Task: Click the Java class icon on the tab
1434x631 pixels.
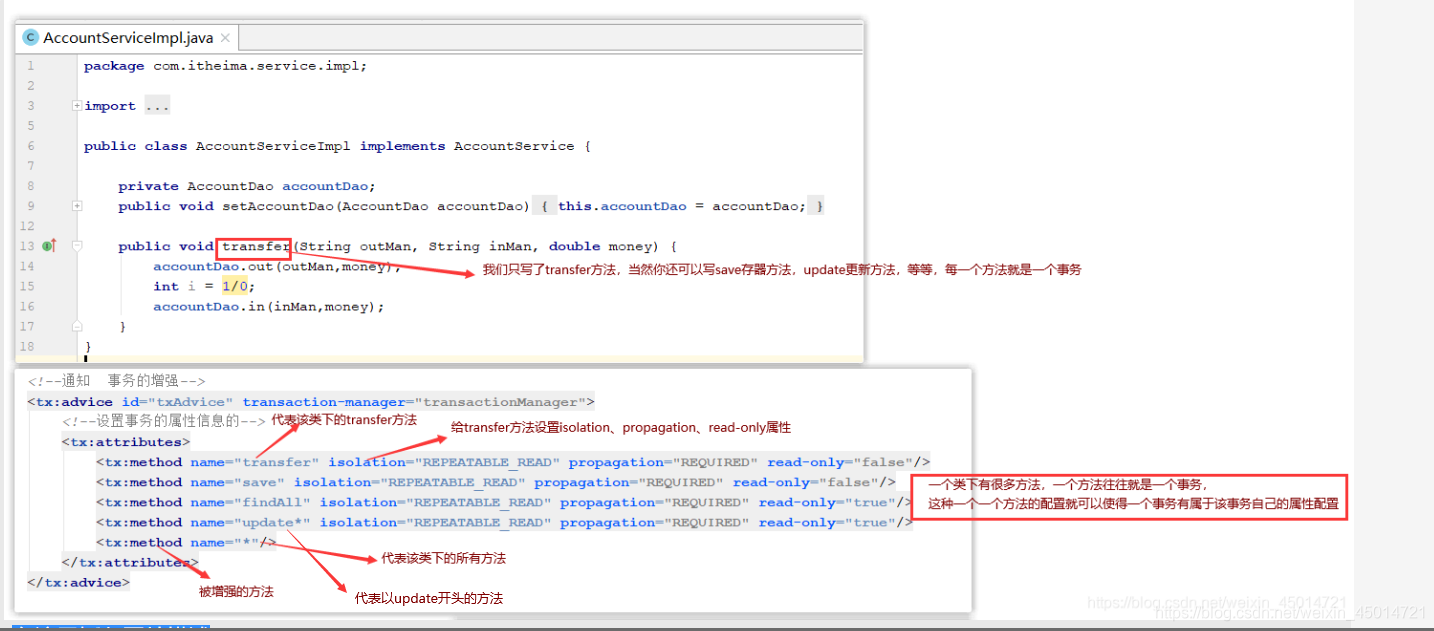Action: pyautogui.click(x=31, y=38)
